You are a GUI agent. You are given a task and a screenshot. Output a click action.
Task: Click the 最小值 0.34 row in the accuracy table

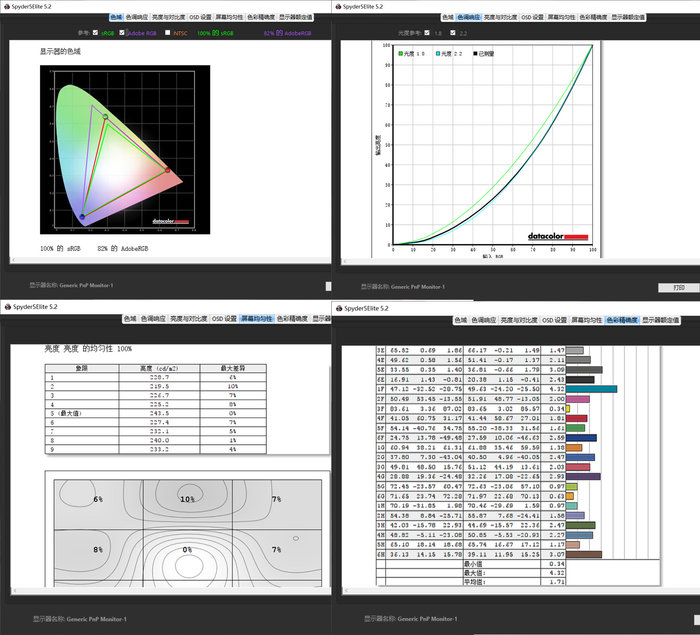[x=471, y=564]
